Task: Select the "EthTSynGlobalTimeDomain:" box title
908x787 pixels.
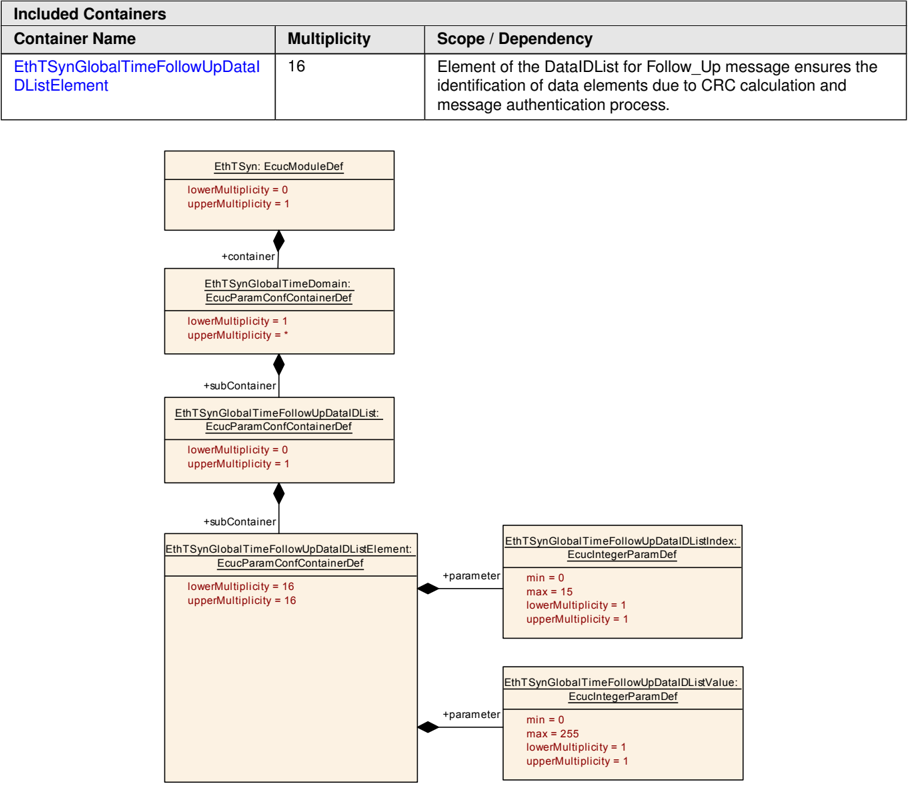Action: coord(279,284)
